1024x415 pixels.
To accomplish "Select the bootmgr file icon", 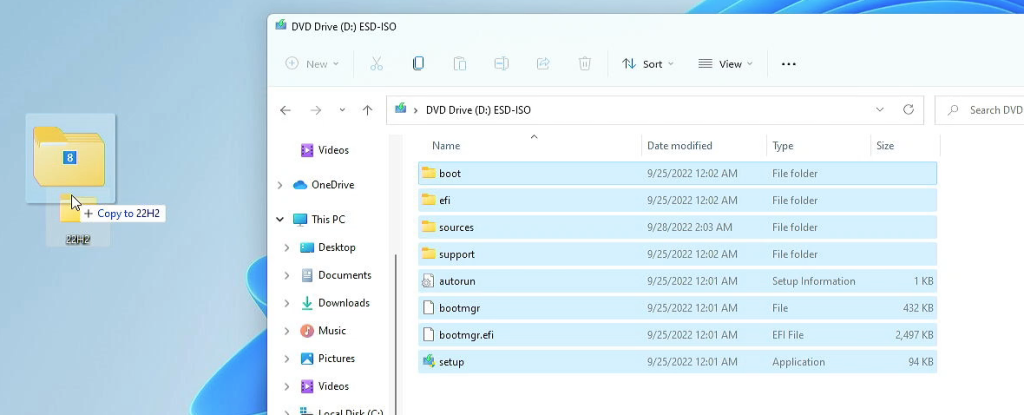I will pos(428,308).
